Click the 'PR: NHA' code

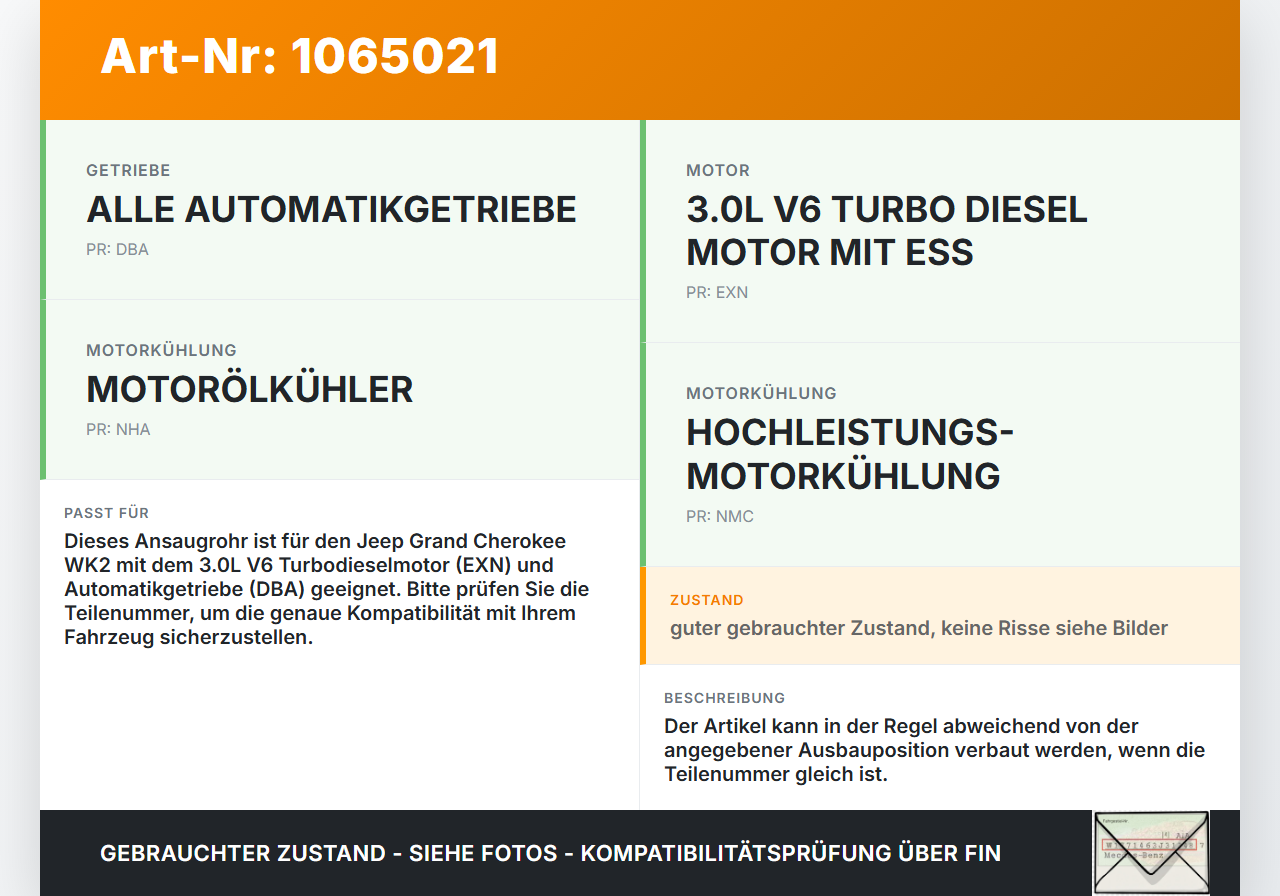tap(118, 429)
